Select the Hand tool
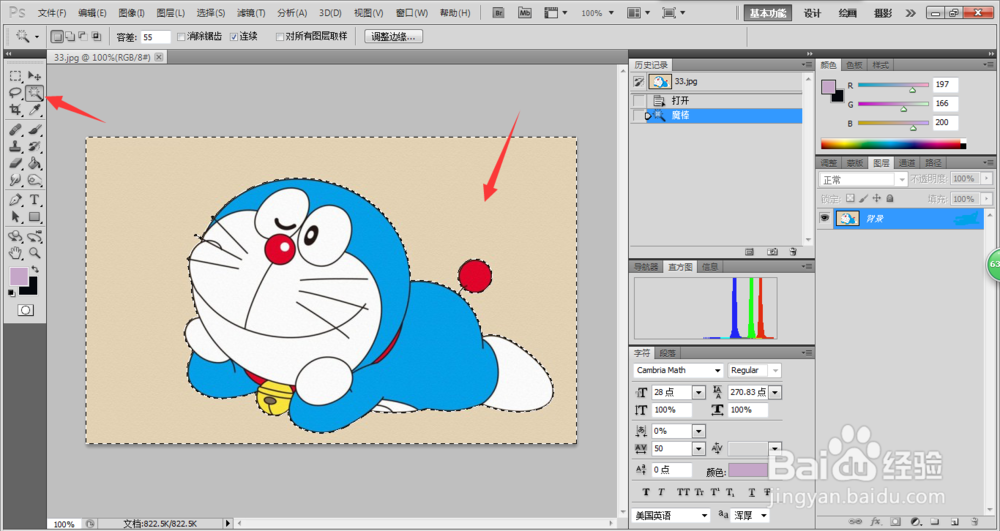 pyautogui.click(x=16, y=254)
